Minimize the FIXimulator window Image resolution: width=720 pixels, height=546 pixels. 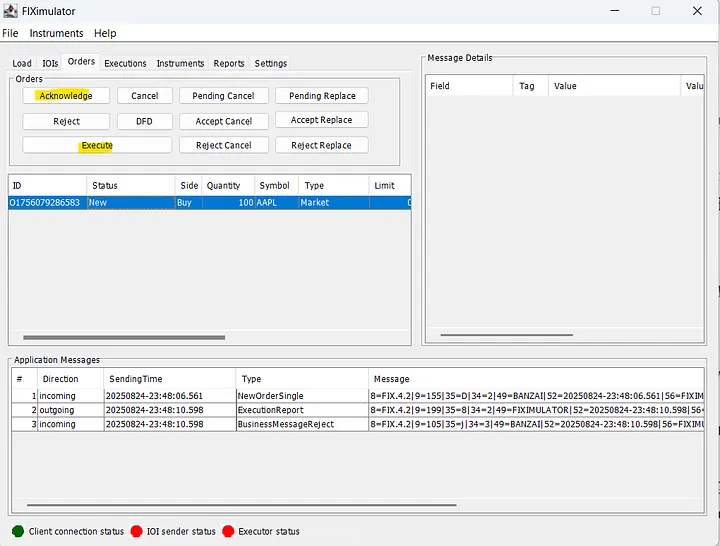(615, 11)
